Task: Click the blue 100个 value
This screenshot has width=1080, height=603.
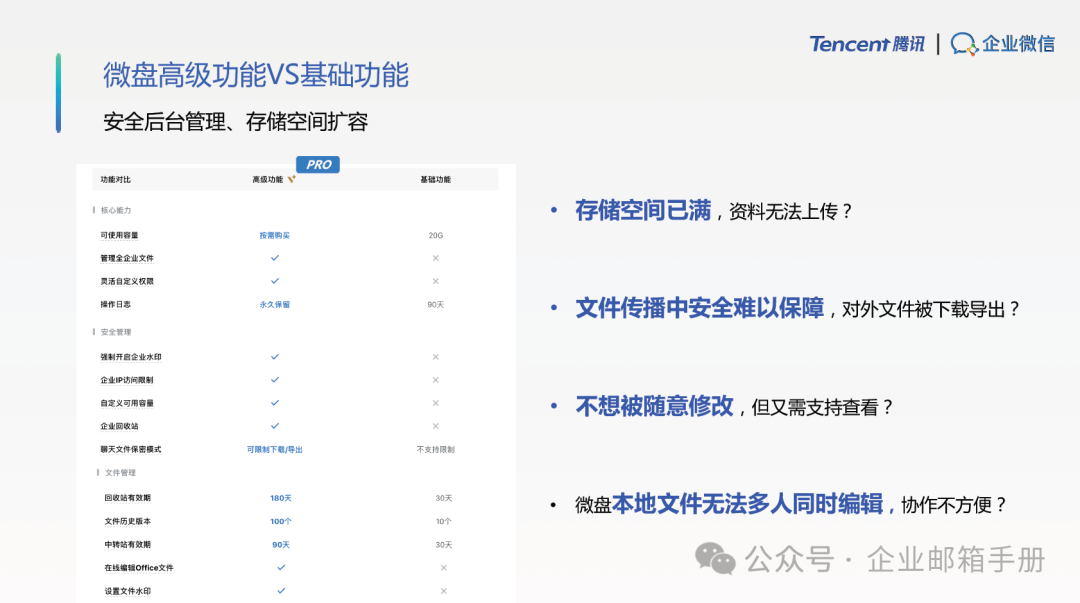Action: (281, 522)
